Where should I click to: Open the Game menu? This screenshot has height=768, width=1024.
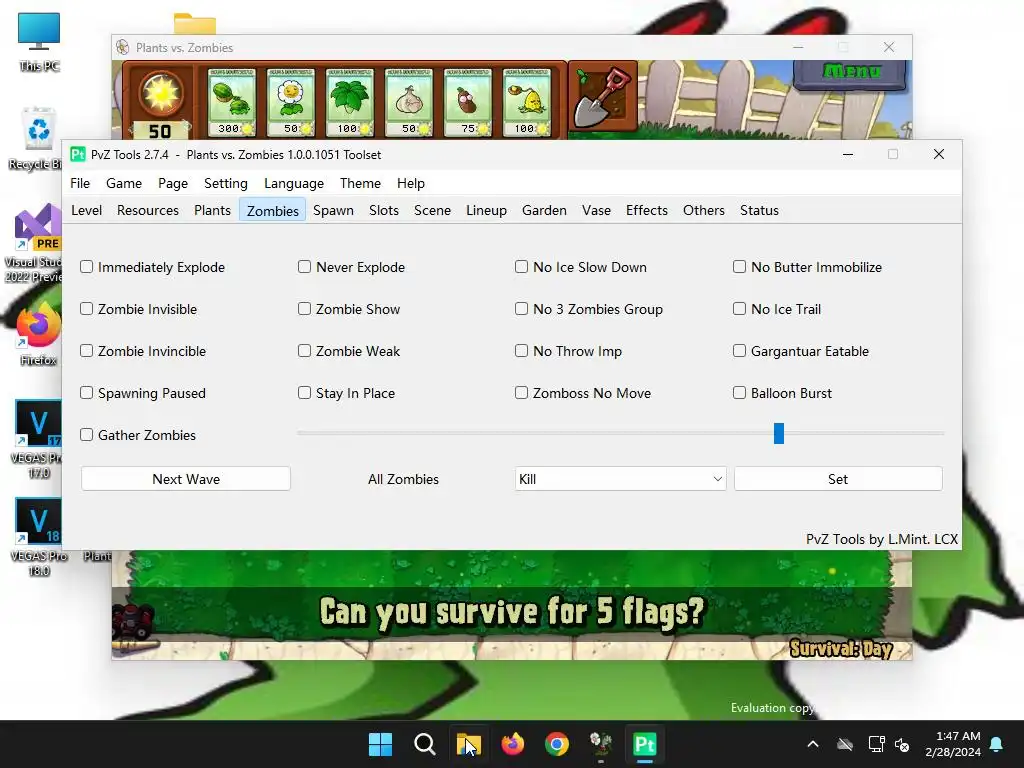point(123,183)
